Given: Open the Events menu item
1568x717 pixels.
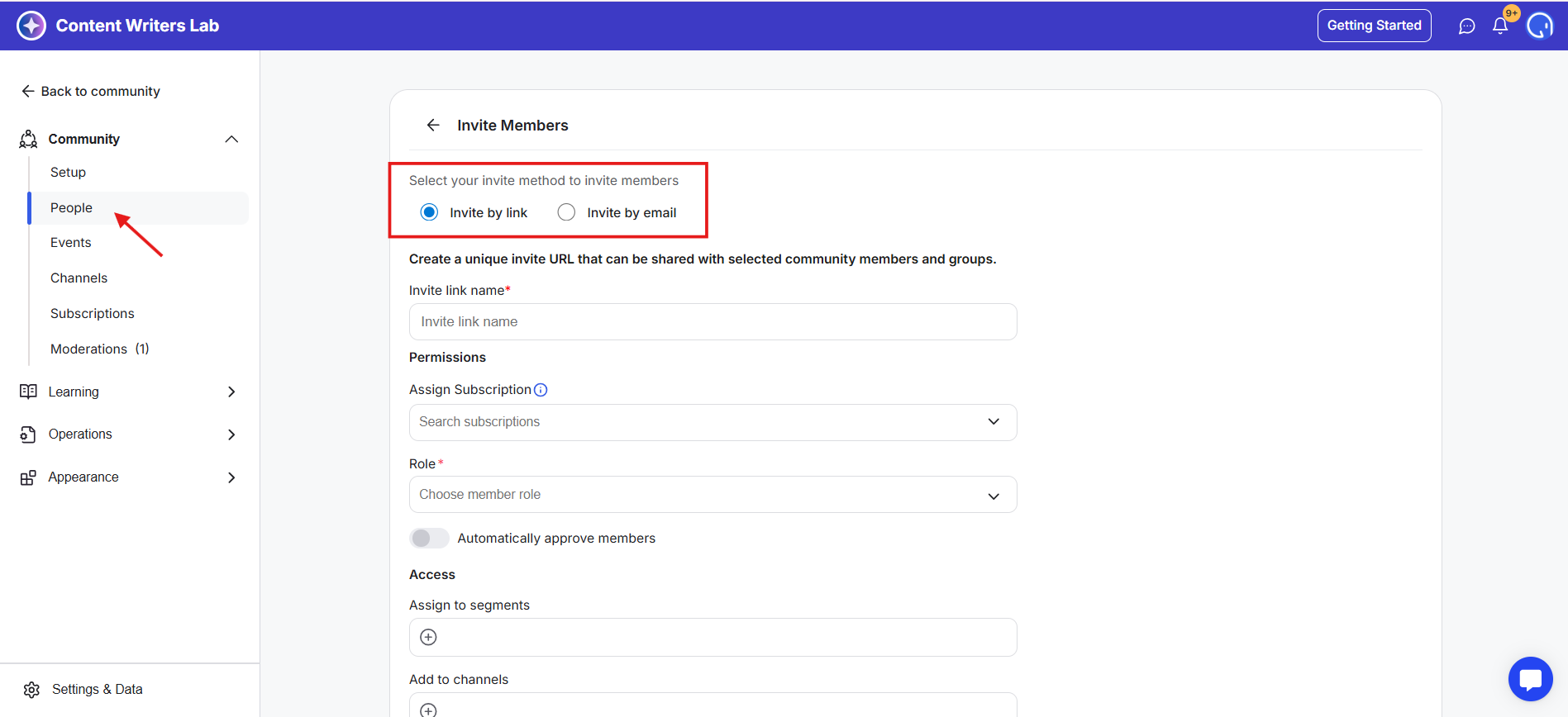Looking at the screenshot, I should [71, 243].
